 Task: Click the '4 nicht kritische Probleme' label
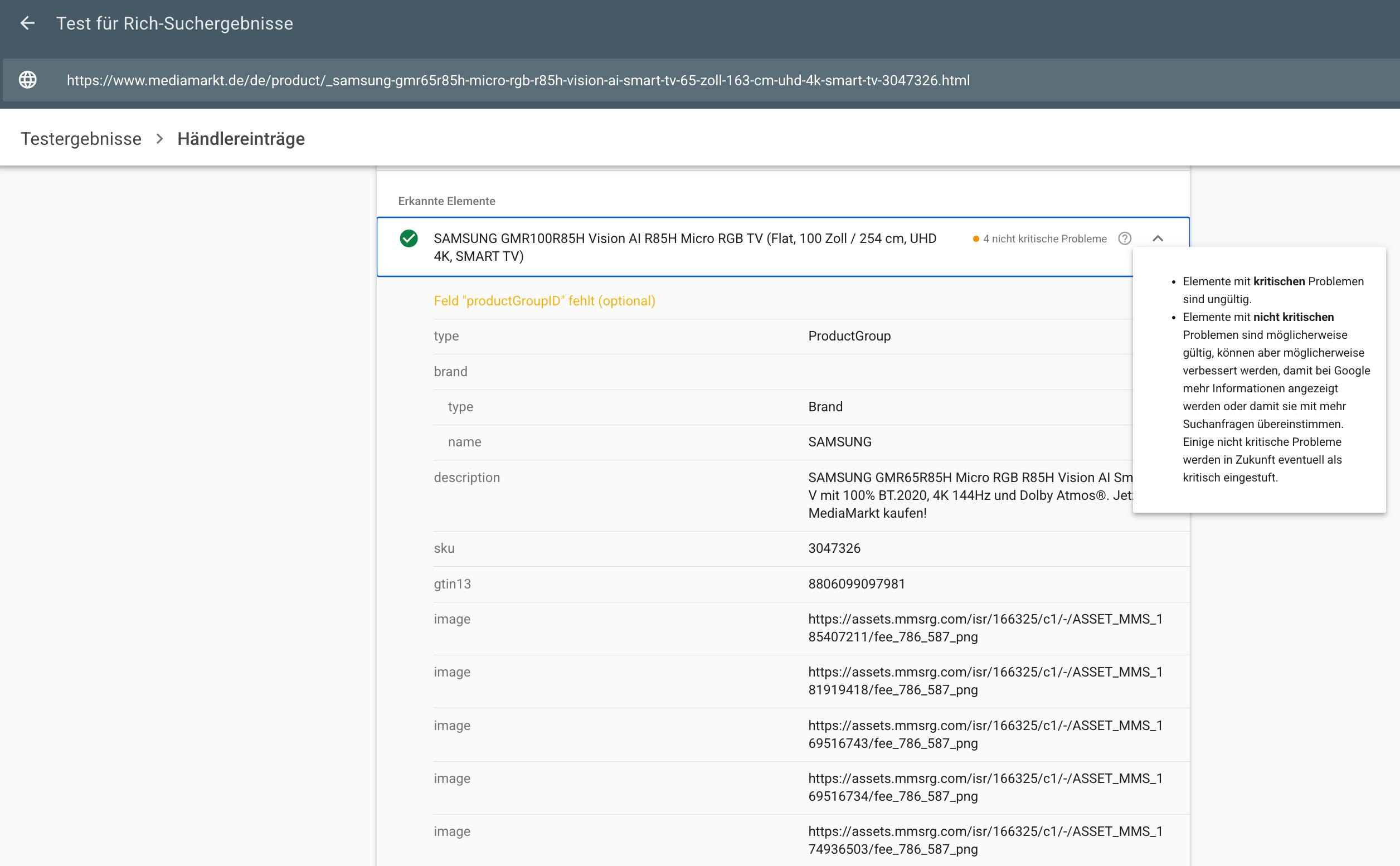click(x=1045, y=239)
